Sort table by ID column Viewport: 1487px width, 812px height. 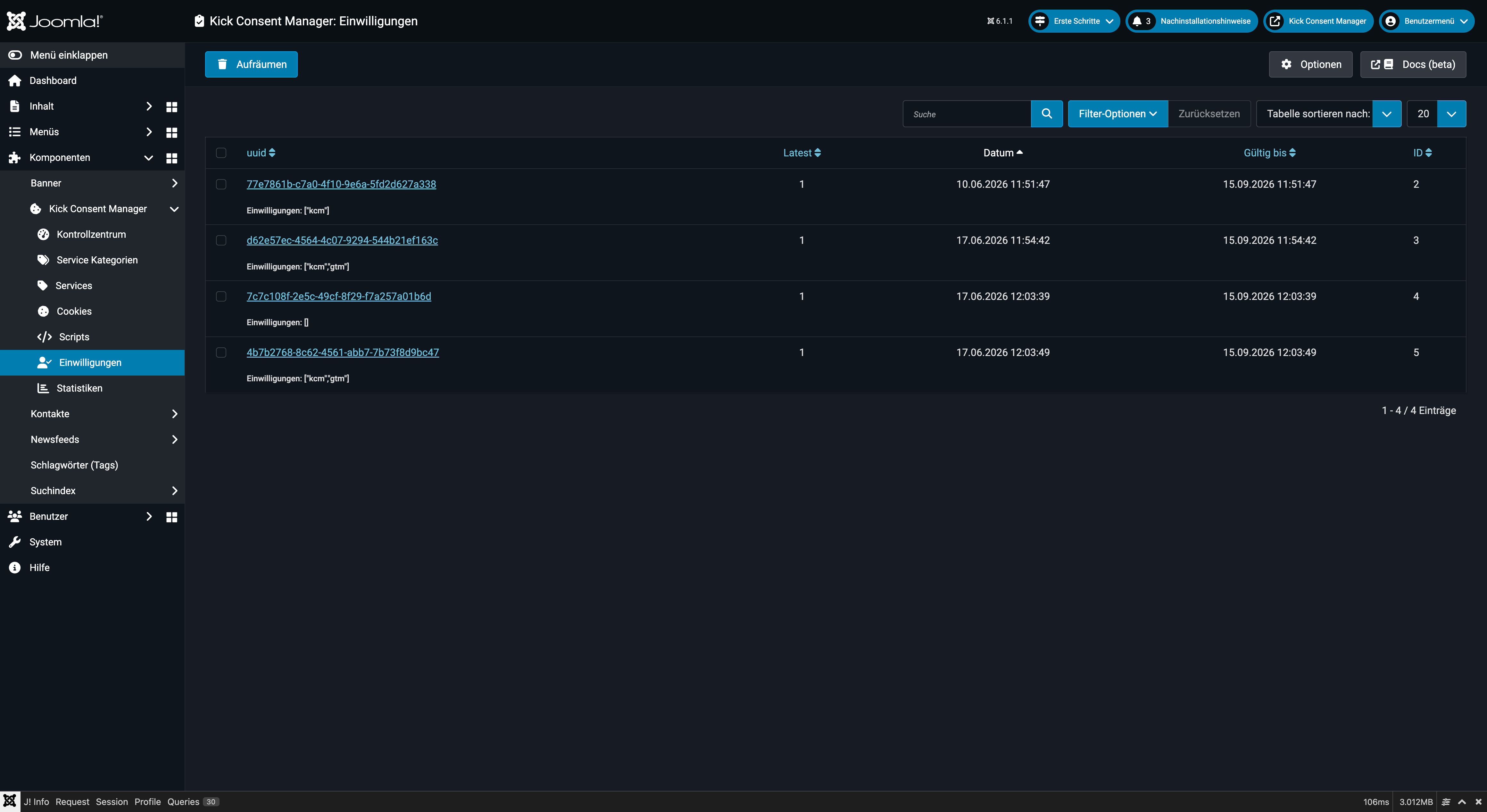(x=1422, y=153)
